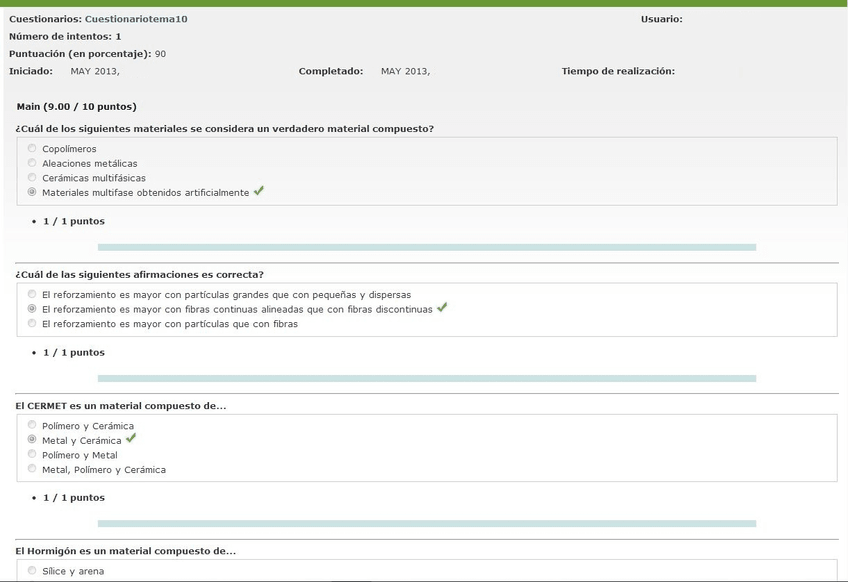Select the Polímero y Cerámica radio button

(32, 425)
